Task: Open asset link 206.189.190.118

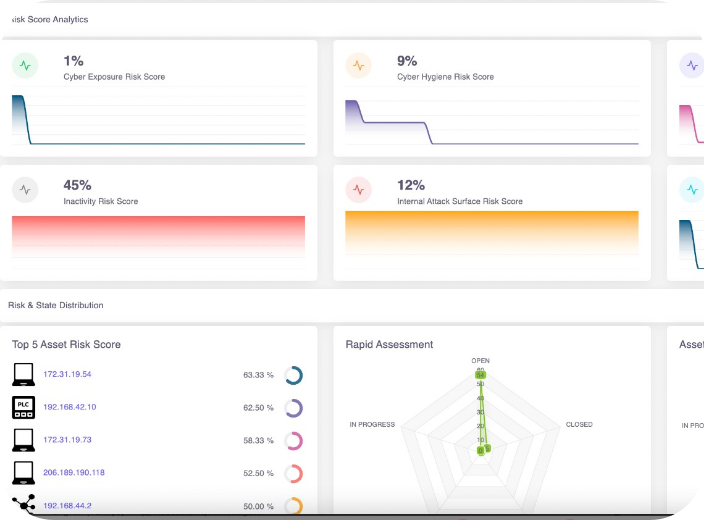Action: [x=74, y=472]
